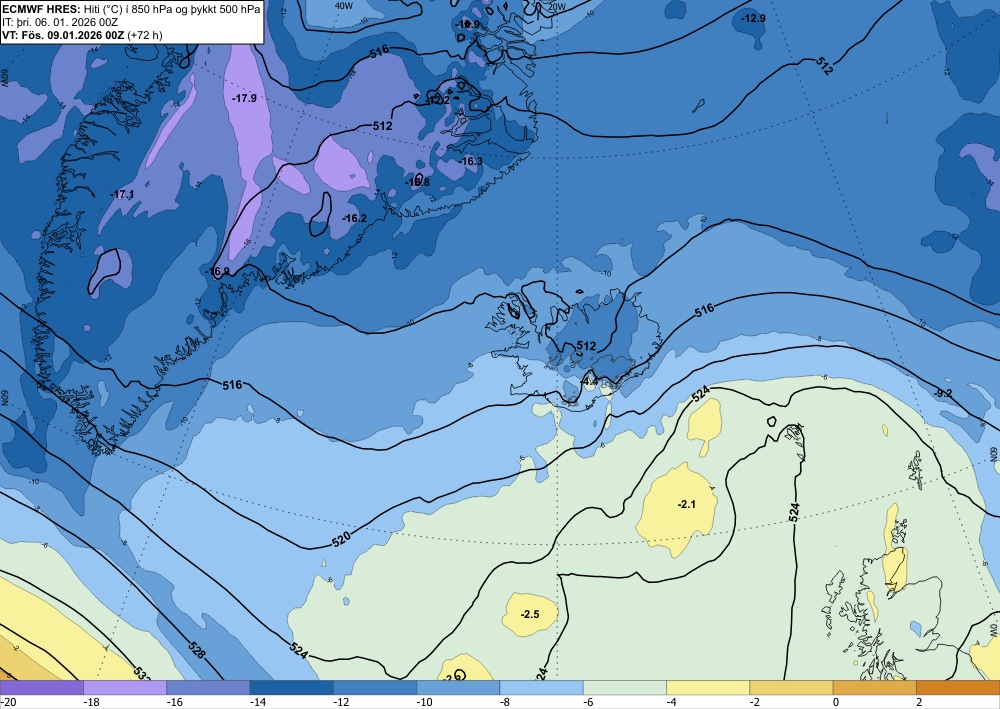
Task: Click the -16.3 temperature value
Action: [471, 161]
